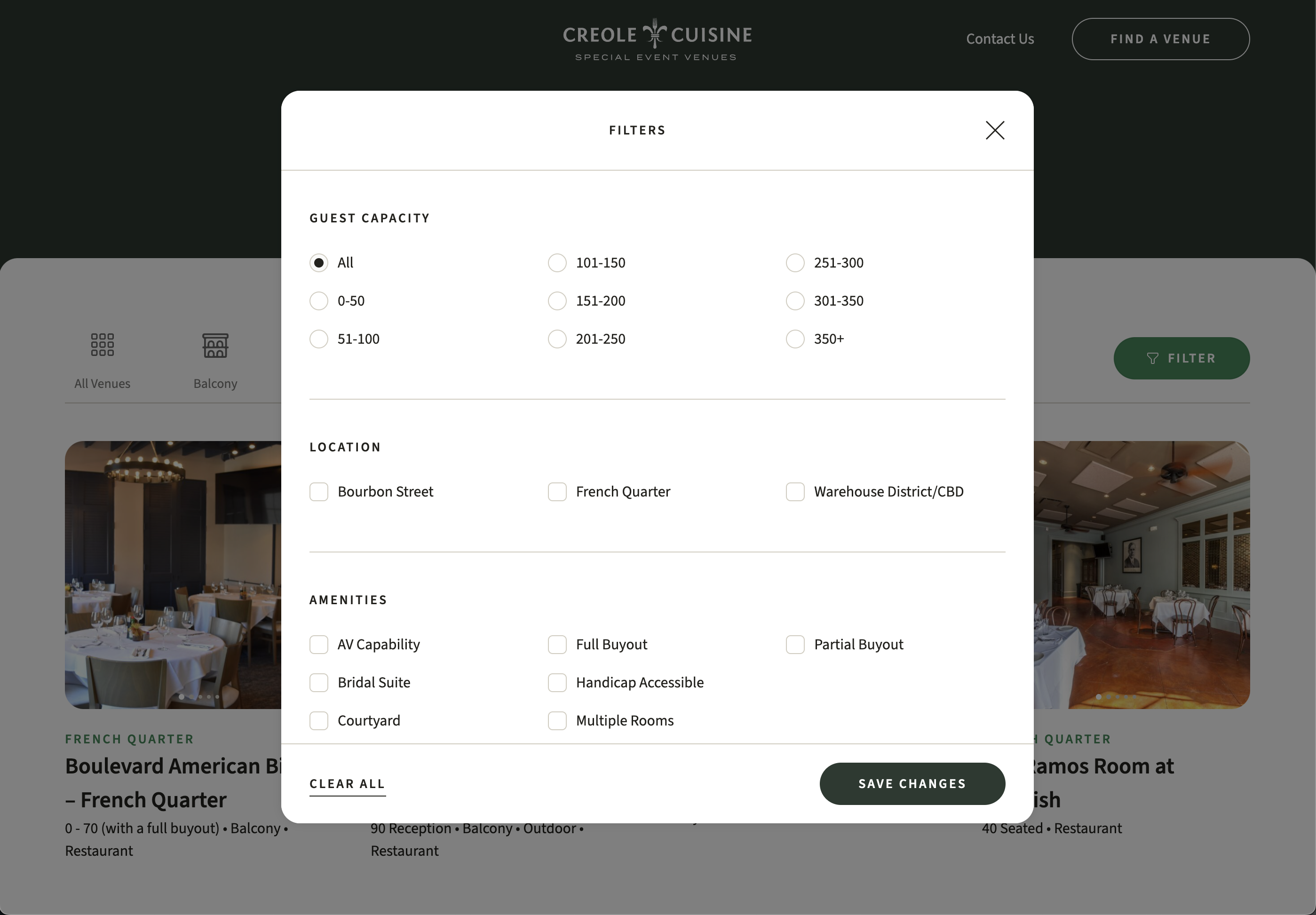Toggle the Full Buyout amenity checkbox
The image size is (1316, 915).
coord(557,644)
